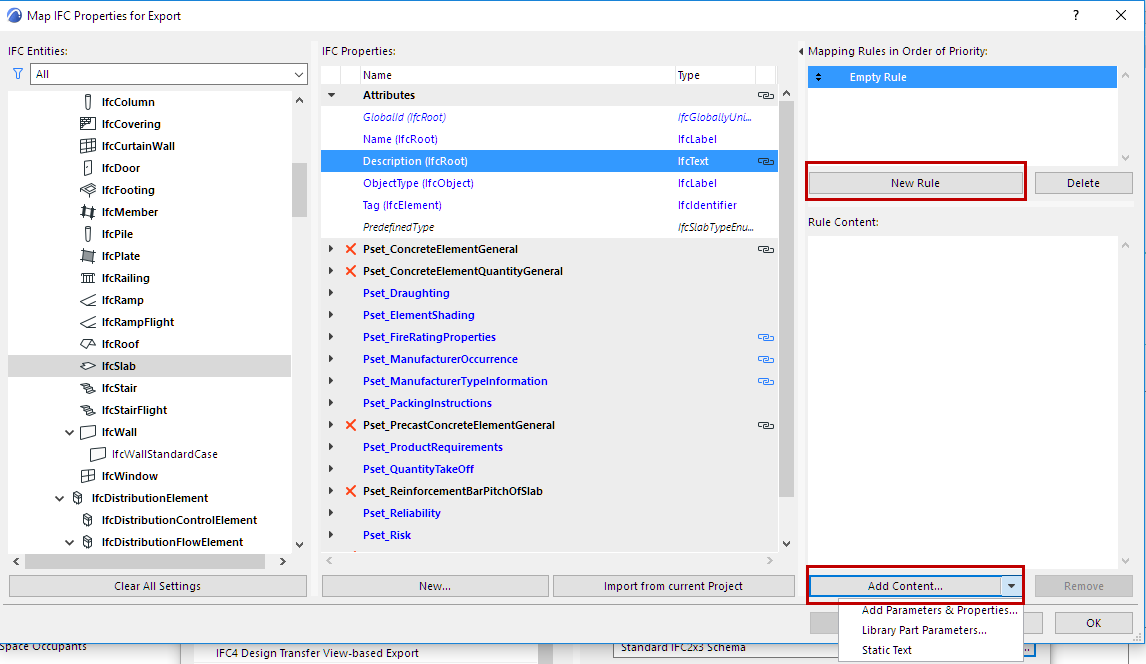Click the IfcStair entity icon
Viewport: 1146px width, 664px height.
[x=88, y=388]
